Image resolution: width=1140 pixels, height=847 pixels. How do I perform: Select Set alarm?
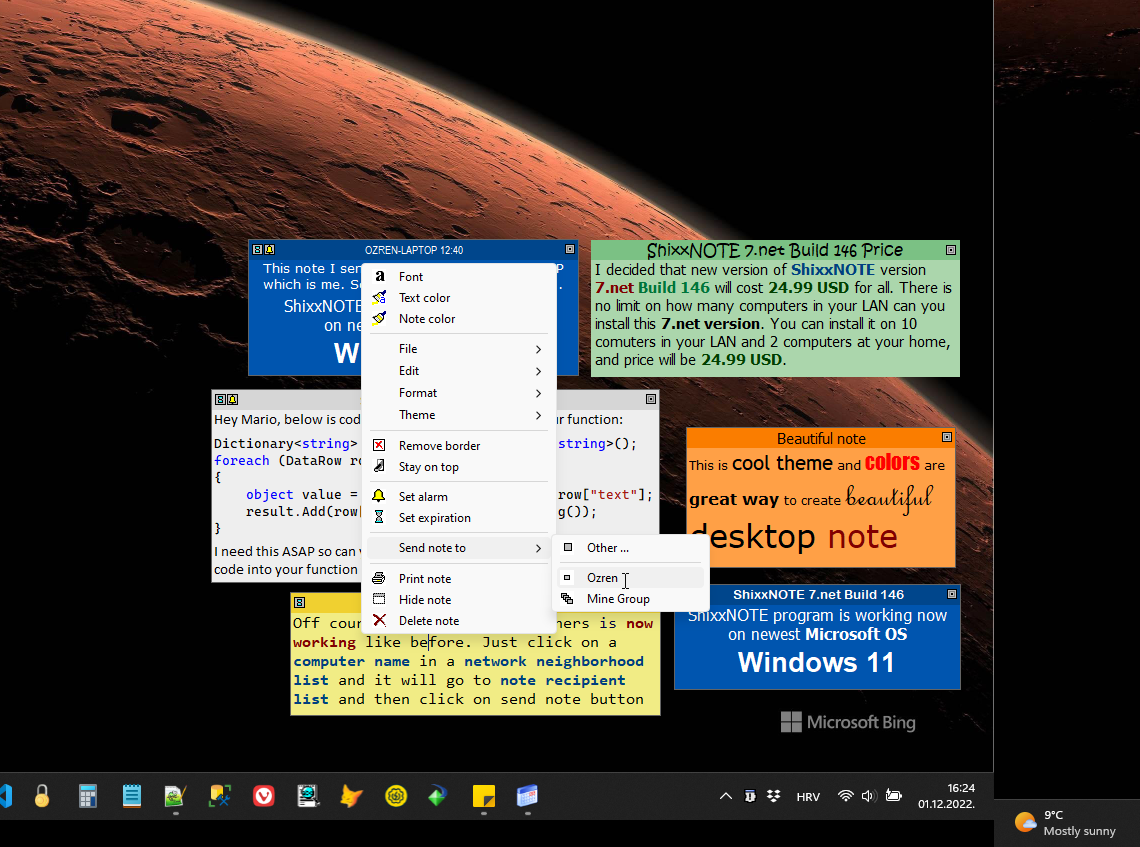[458, 497]
